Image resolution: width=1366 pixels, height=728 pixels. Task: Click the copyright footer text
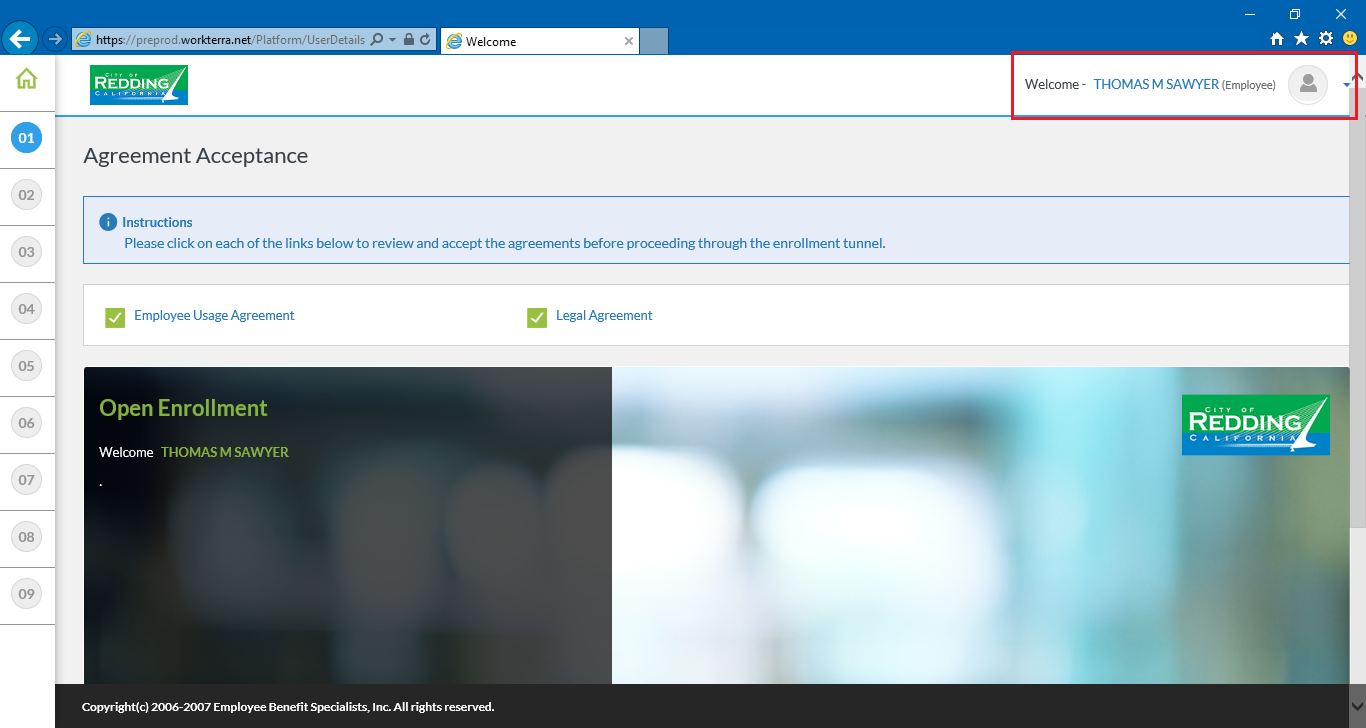288,707
